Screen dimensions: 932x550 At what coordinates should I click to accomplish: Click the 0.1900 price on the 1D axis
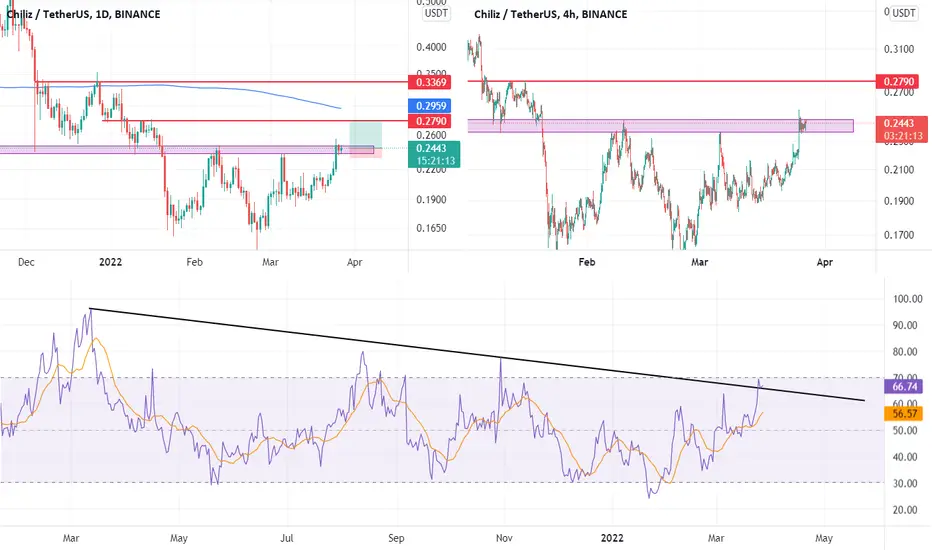point(431,200)
